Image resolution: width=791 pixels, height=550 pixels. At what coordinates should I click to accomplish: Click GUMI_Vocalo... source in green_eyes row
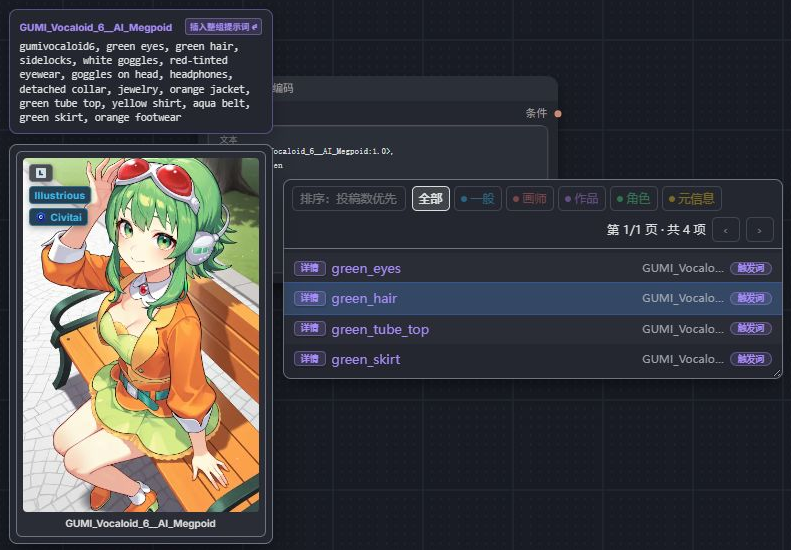pyautogui.click(x=683, y=268)
